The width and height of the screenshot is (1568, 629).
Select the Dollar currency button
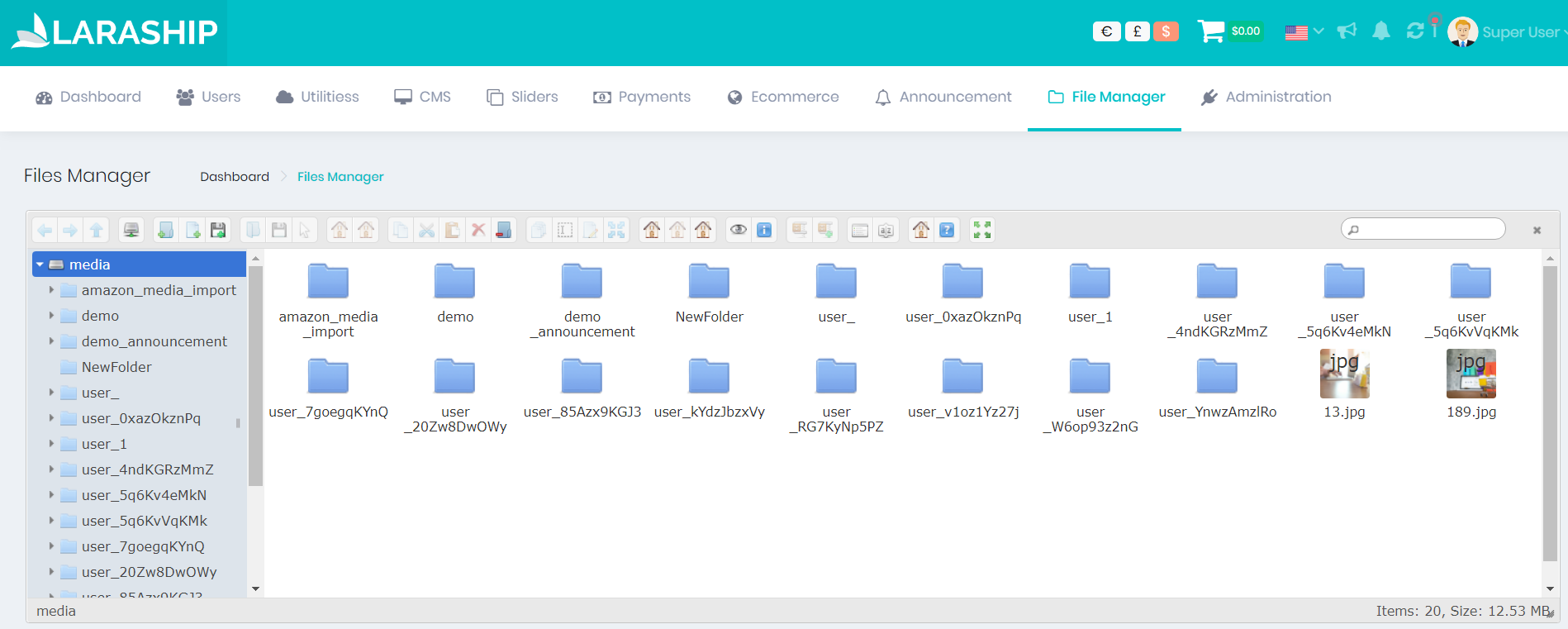pyautogui.click(x=1166, y=31)
